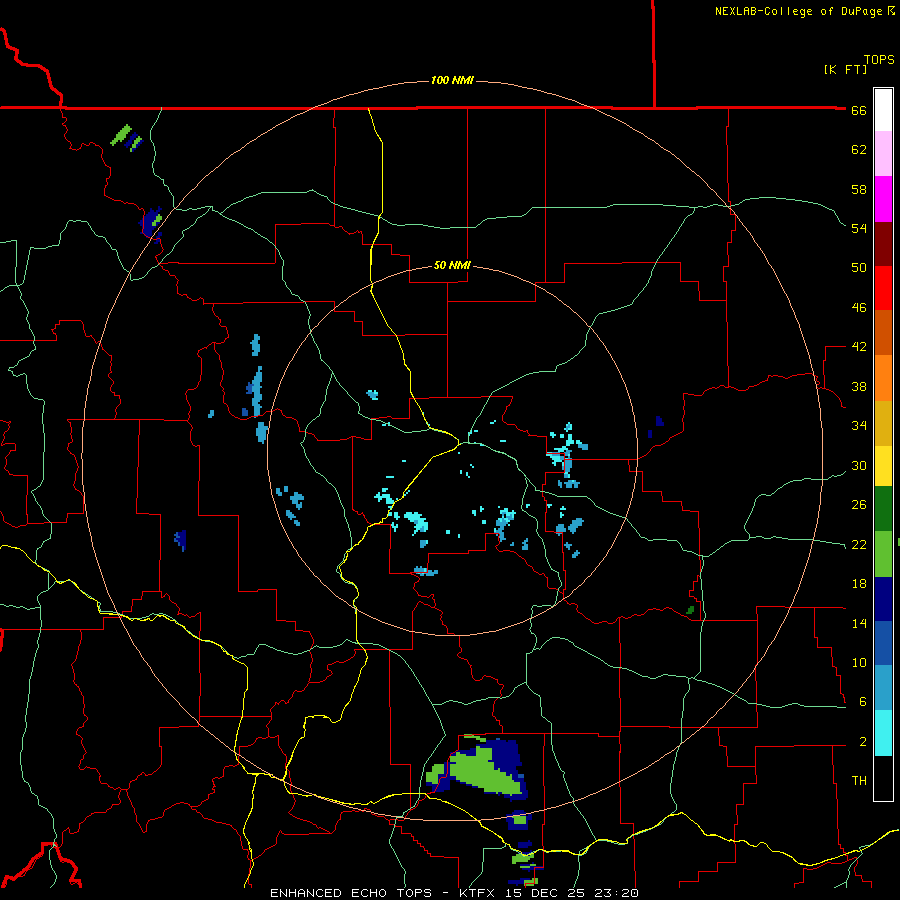The height and width of the screenshot is (900, 900).
Task: Click the legend value '14'
Action: click(859, 623)
